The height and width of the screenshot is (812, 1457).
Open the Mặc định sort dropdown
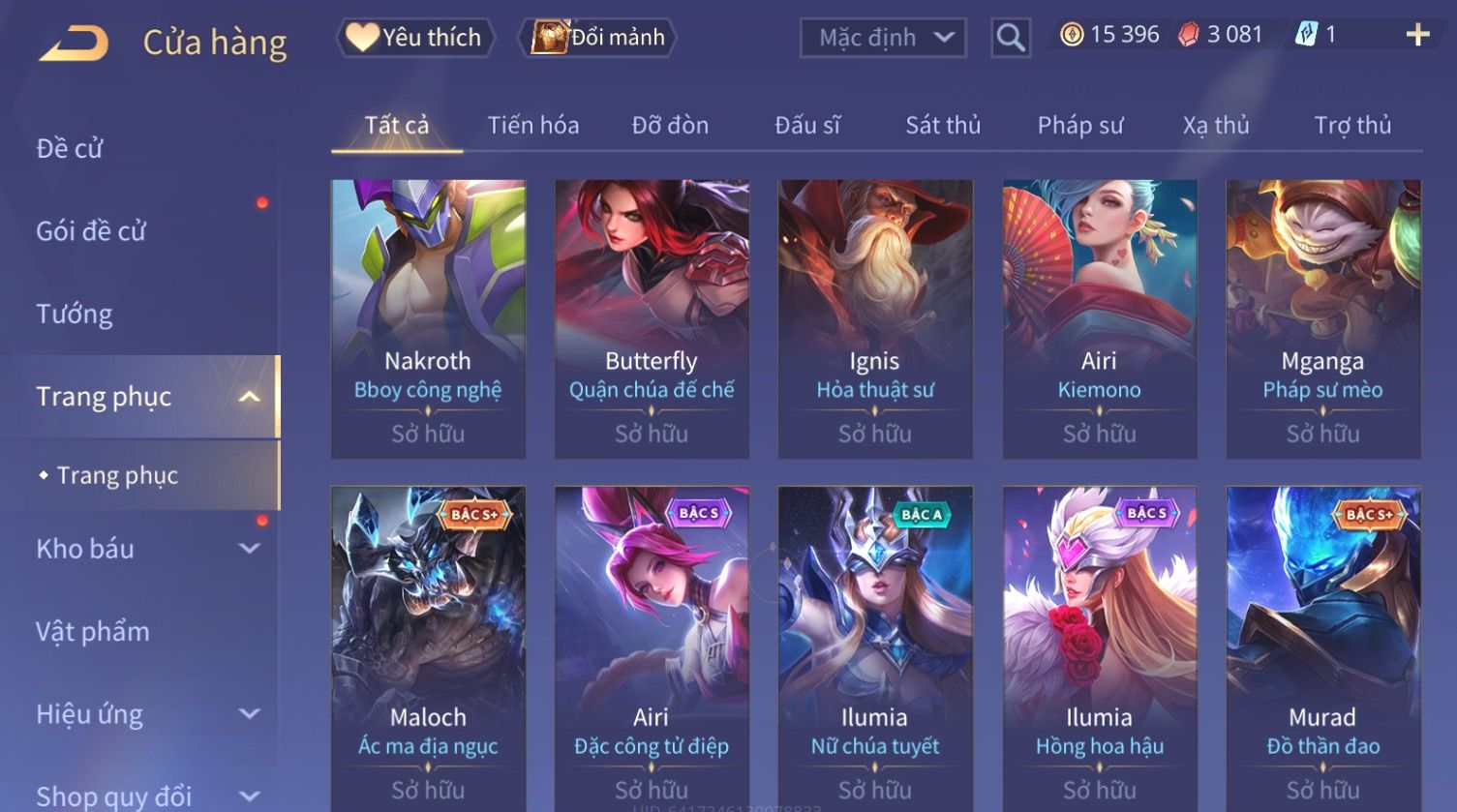point(883,38)
